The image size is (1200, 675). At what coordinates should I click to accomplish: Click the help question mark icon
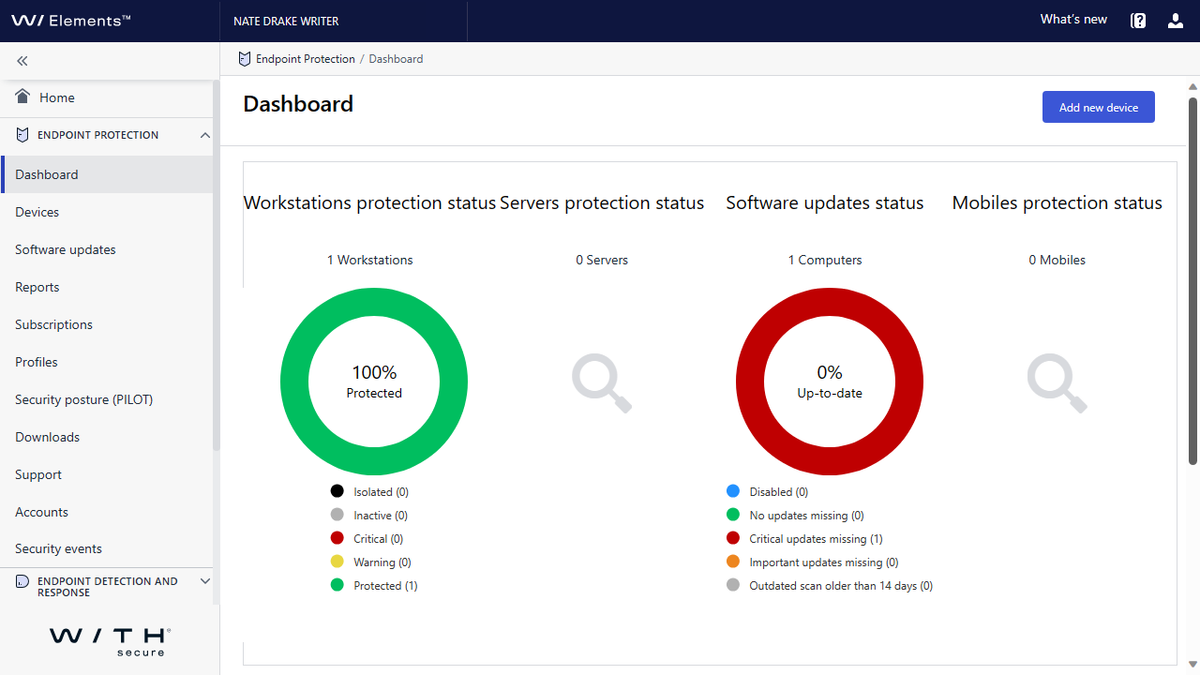pos(1138,20)
